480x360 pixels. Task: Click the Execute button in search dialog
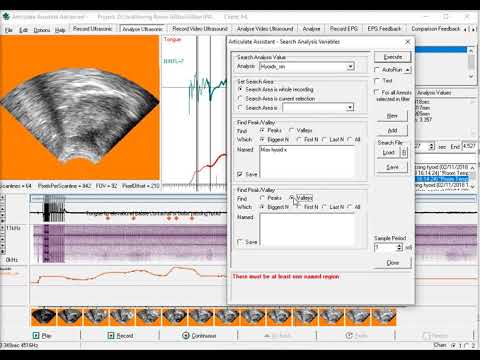coord(392,57)
